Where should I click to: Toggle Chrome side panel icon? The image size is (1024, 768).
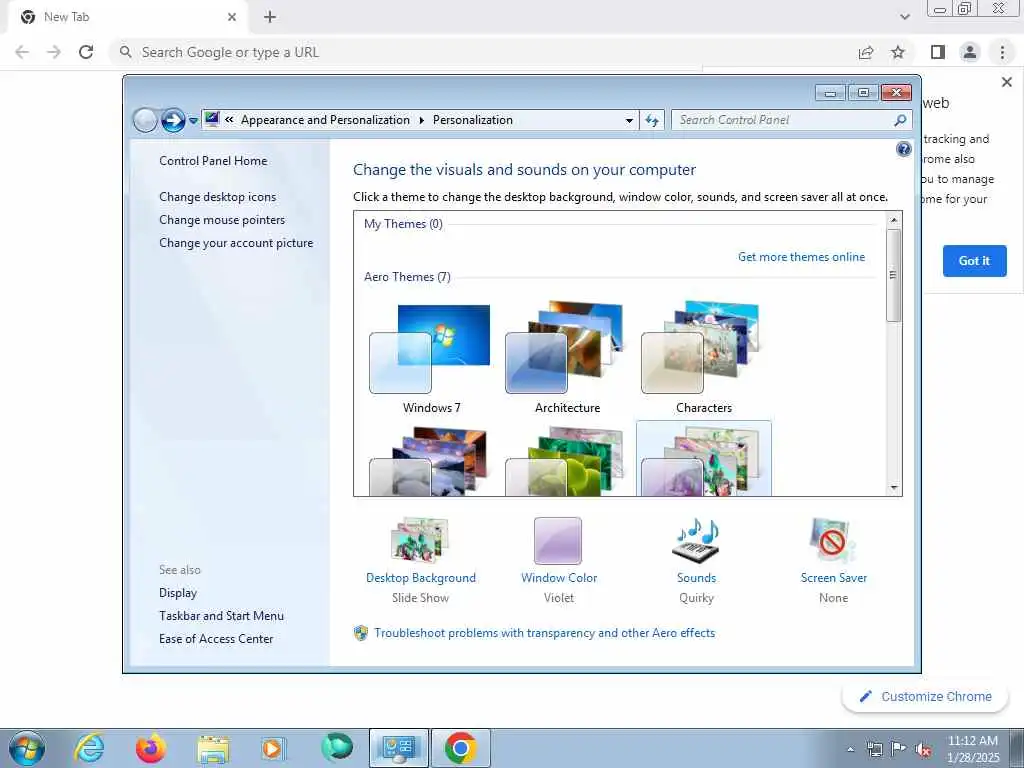point(938,52)
